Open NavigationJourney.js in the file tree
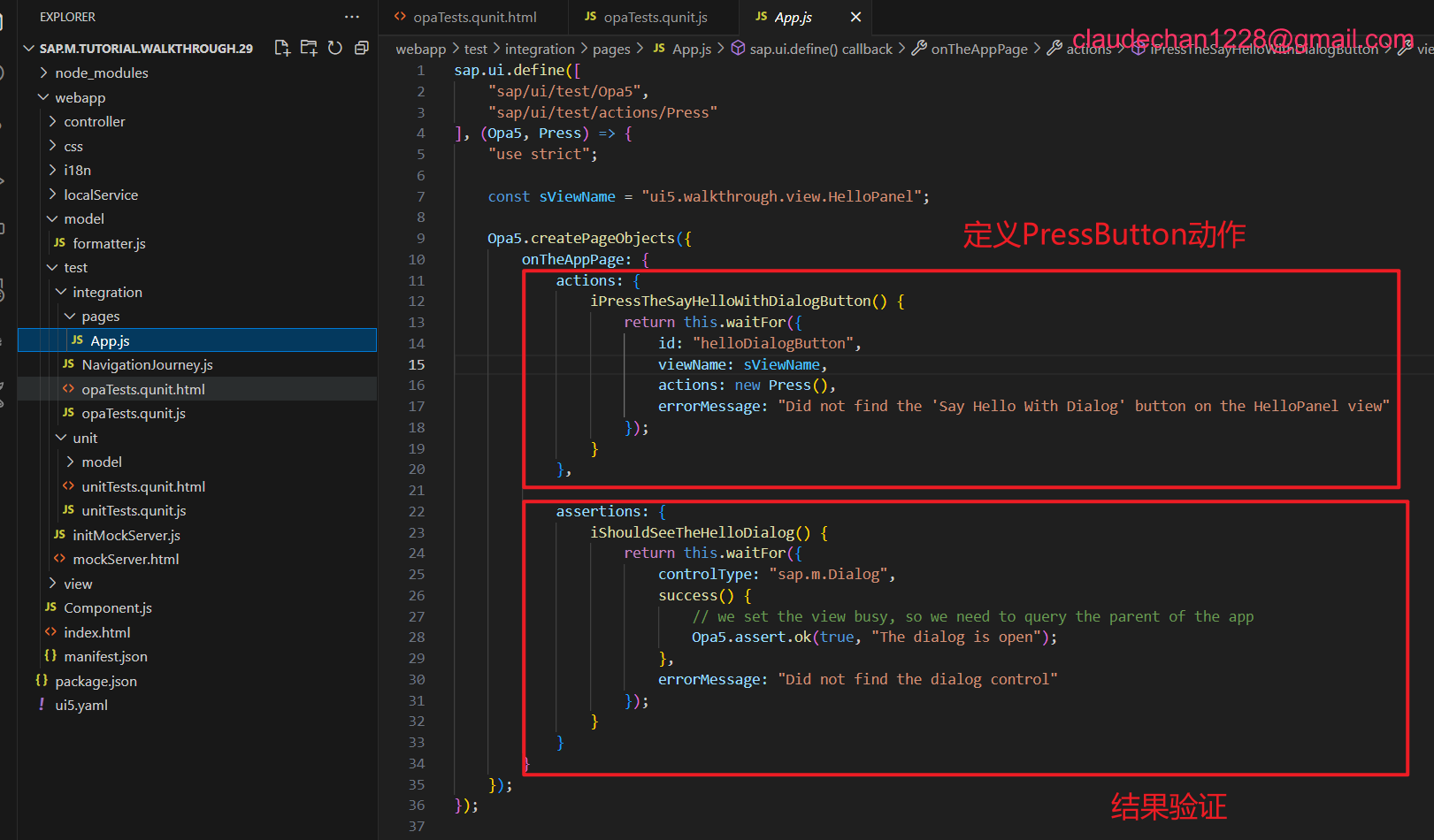This screenshot has width=1434, height=840. (147, 364)
